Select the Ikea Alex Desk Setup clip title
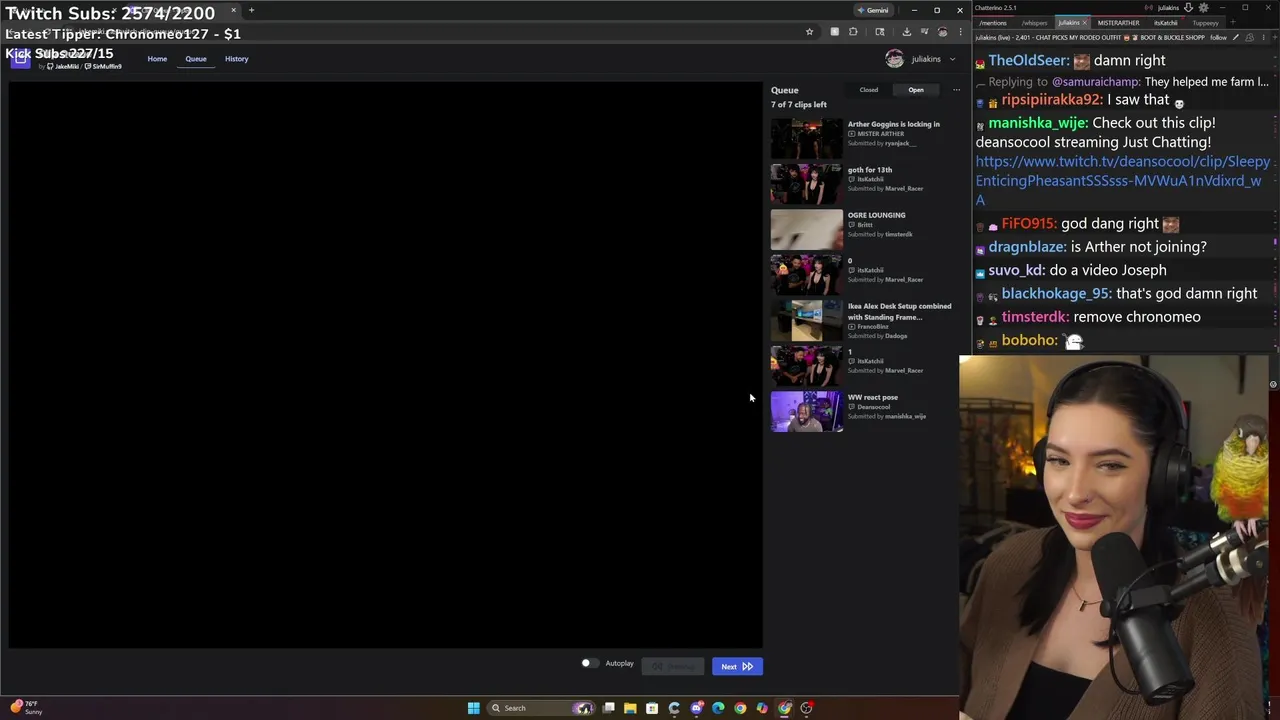The image size is (1280, 720). click(x=900, y=312)
